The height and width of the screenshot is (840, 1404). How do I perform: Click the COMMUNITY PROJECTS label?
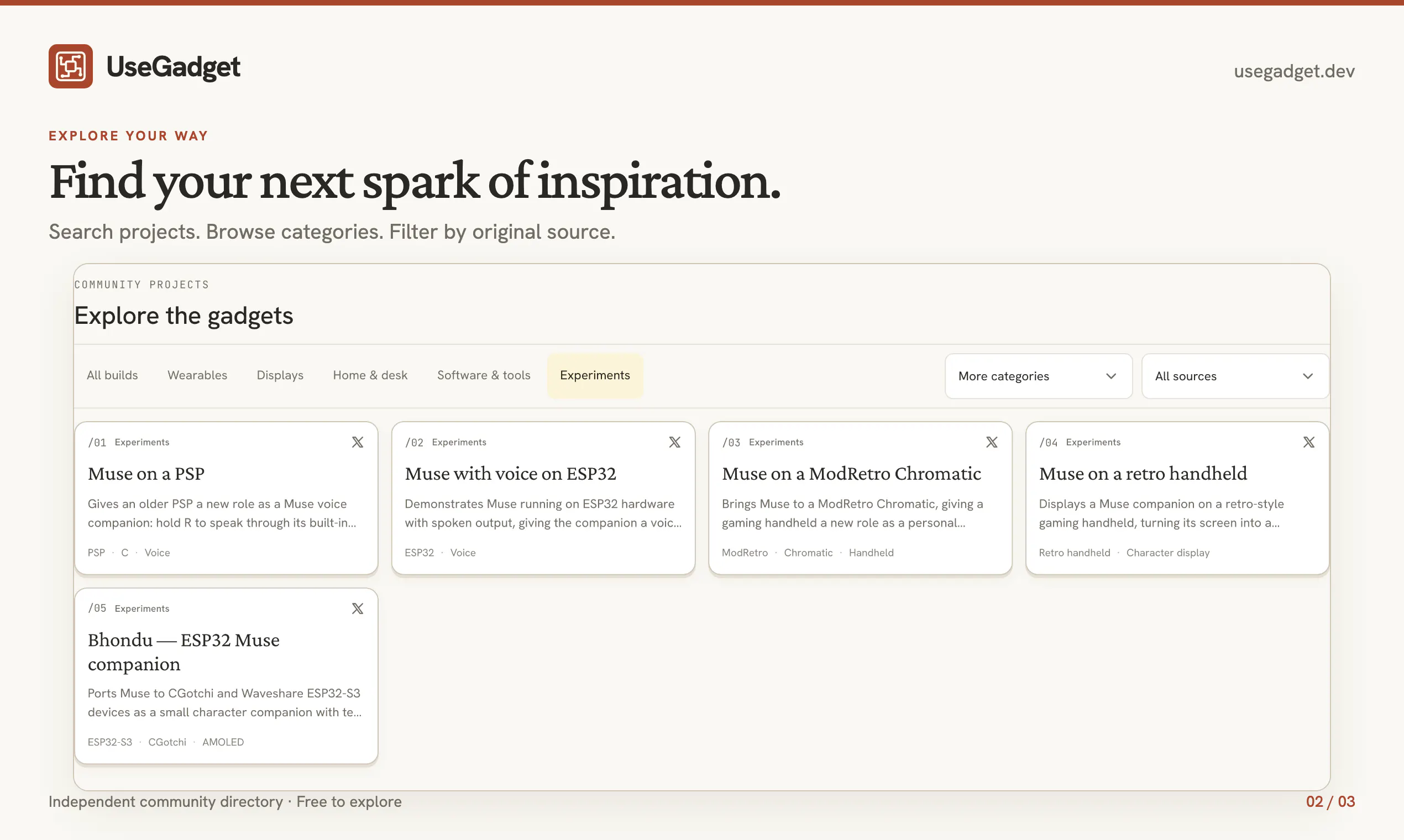point(142,285)
